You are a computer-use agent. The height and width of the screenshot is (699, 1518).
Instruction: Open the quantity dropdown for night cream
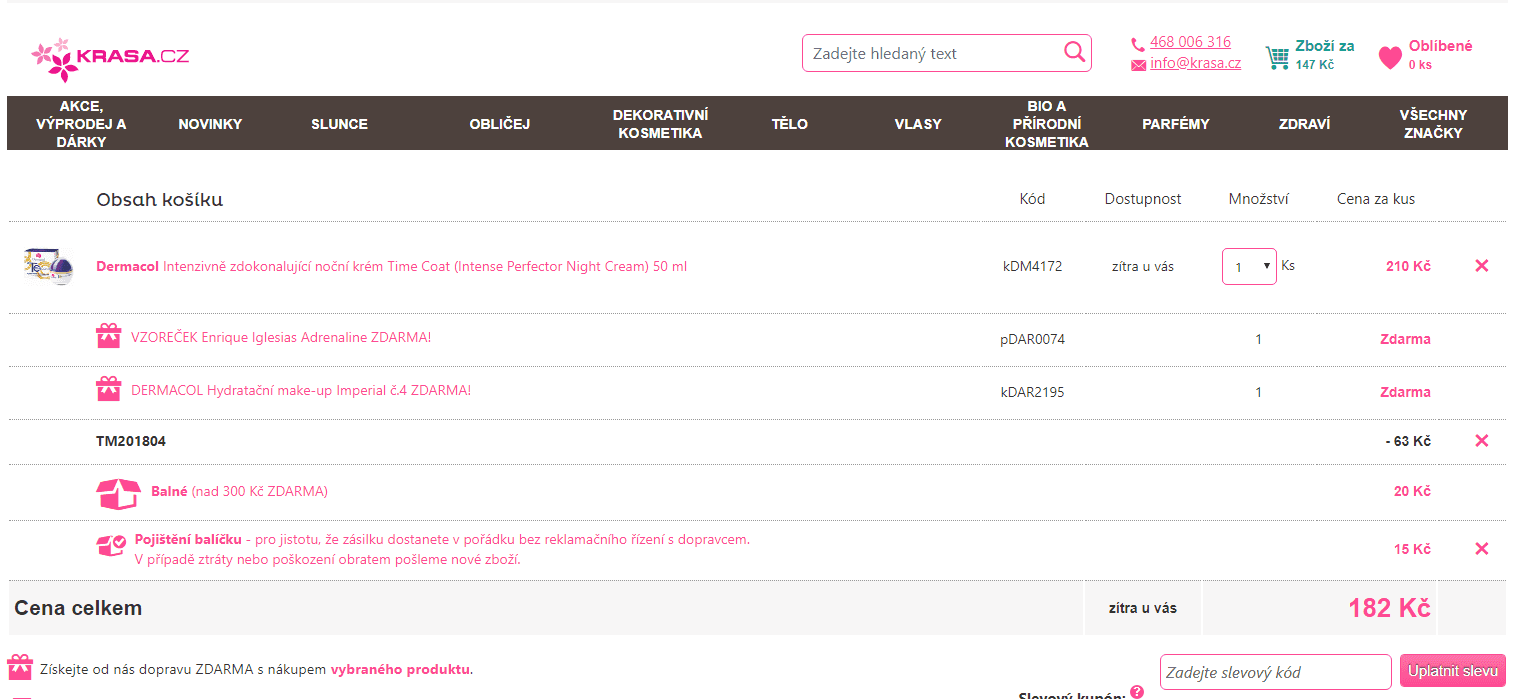click(1249, 267)
